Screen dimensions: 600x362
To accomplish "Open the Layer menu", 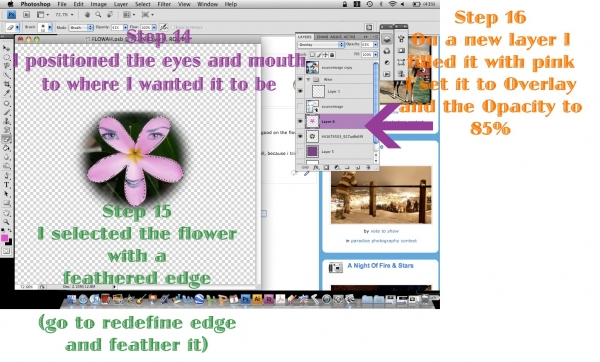I will point(121,4).
